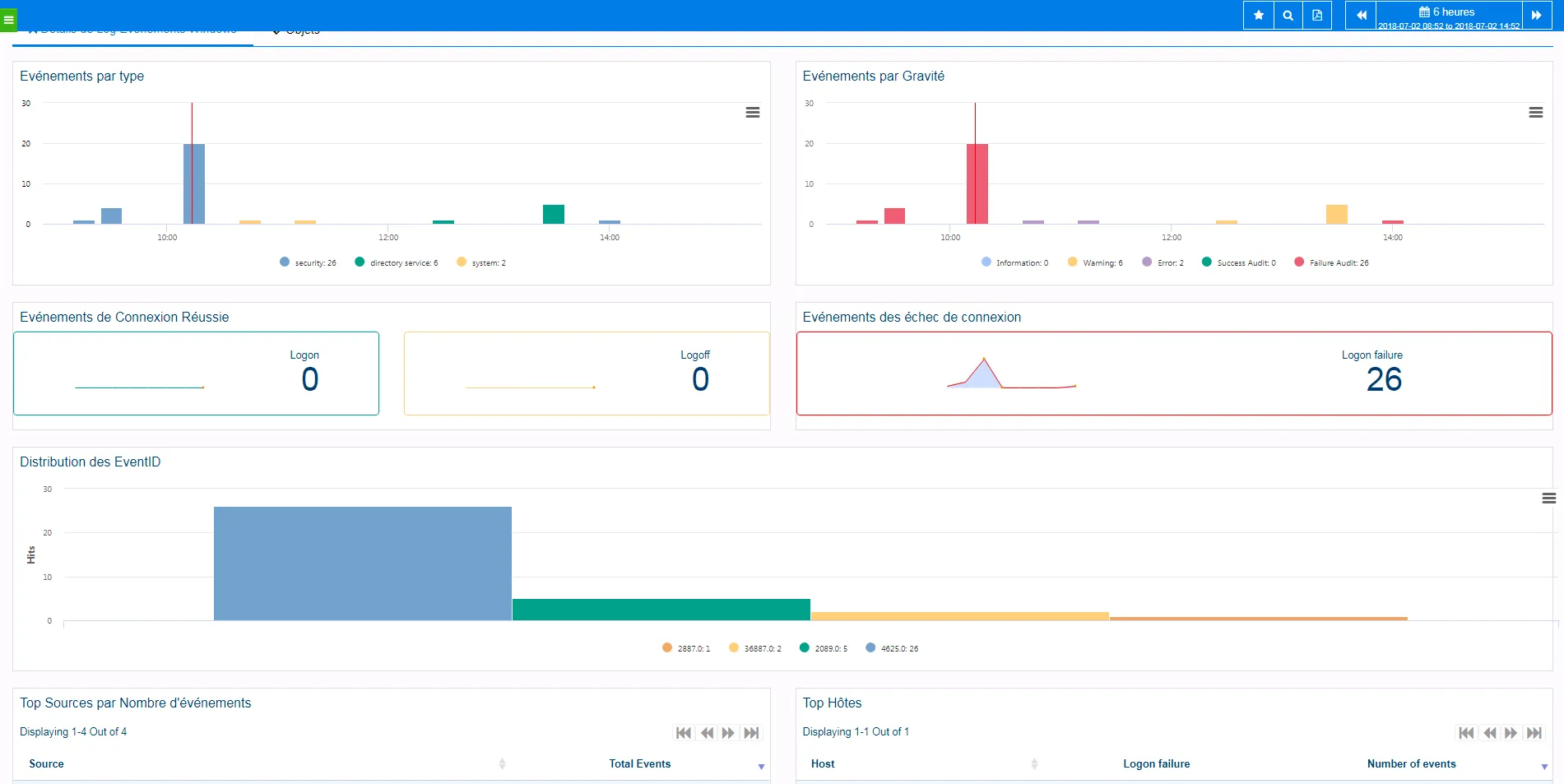Open the green hamburger side menu
The height and width of the screenshot is (784, 1564).
[8, 20]
